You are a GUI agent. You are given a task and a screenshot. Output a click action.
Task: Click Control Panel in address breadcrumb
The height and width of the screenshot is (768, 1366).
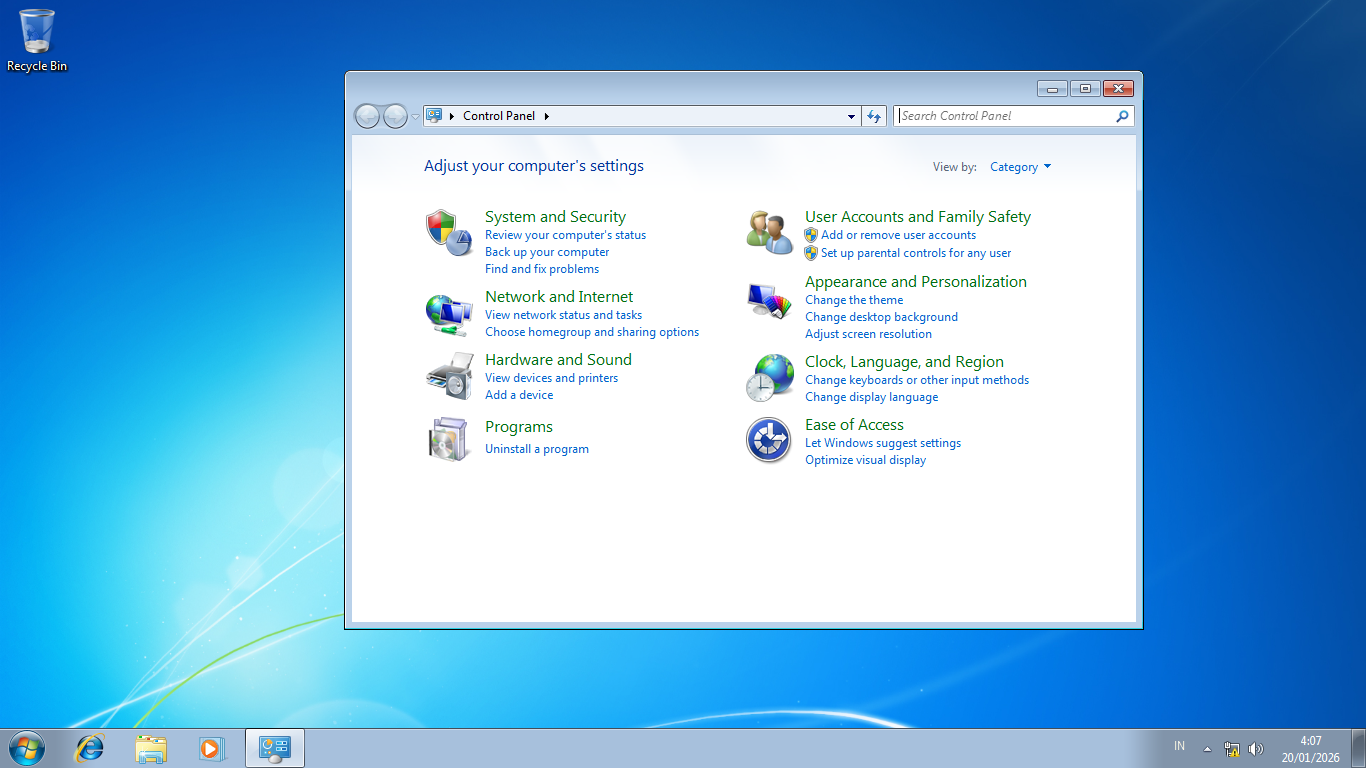[x=499, y=116]
